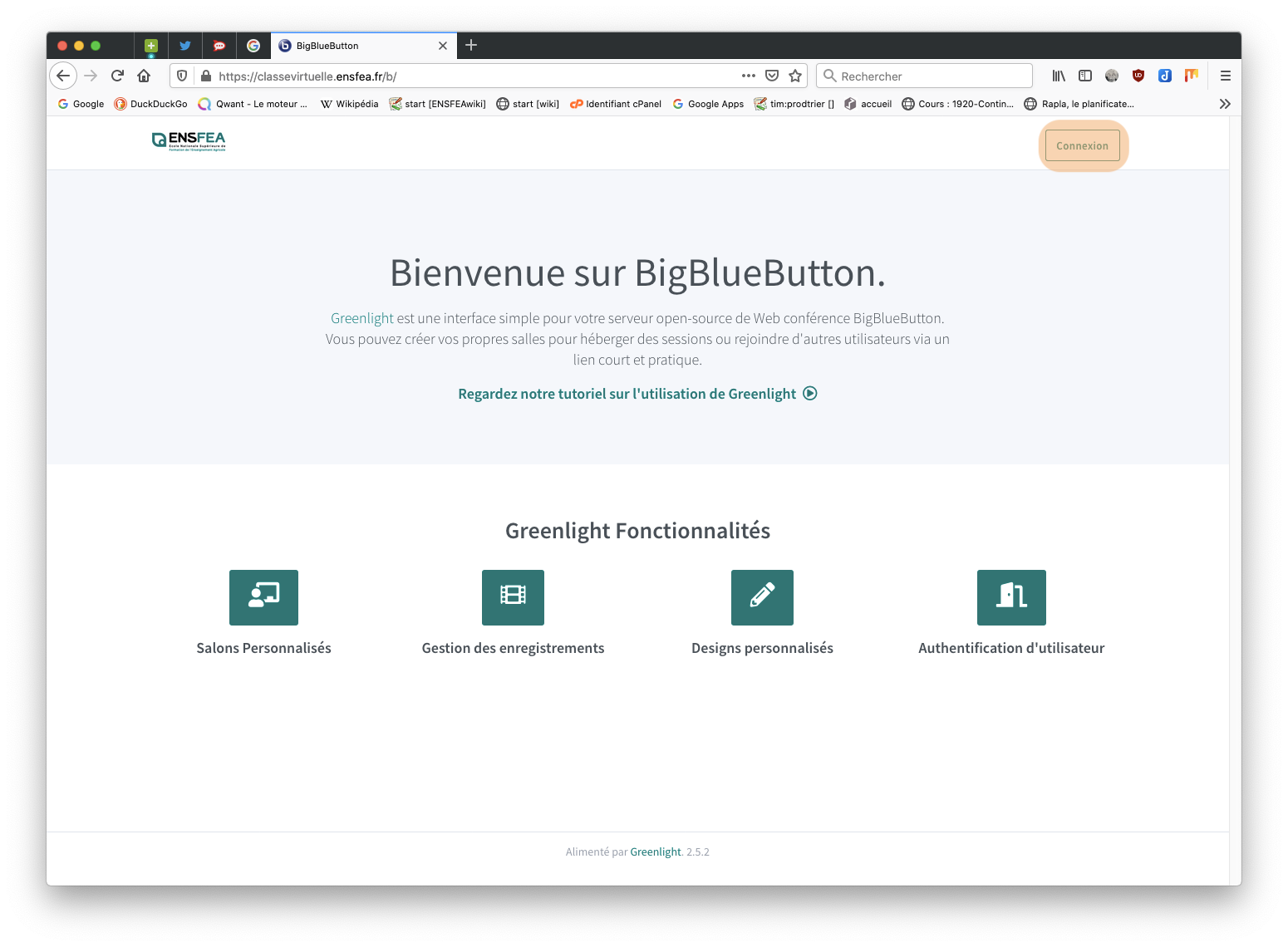
Task: Open the Salons Personnalisés feature icon
Action: [263, 597]
